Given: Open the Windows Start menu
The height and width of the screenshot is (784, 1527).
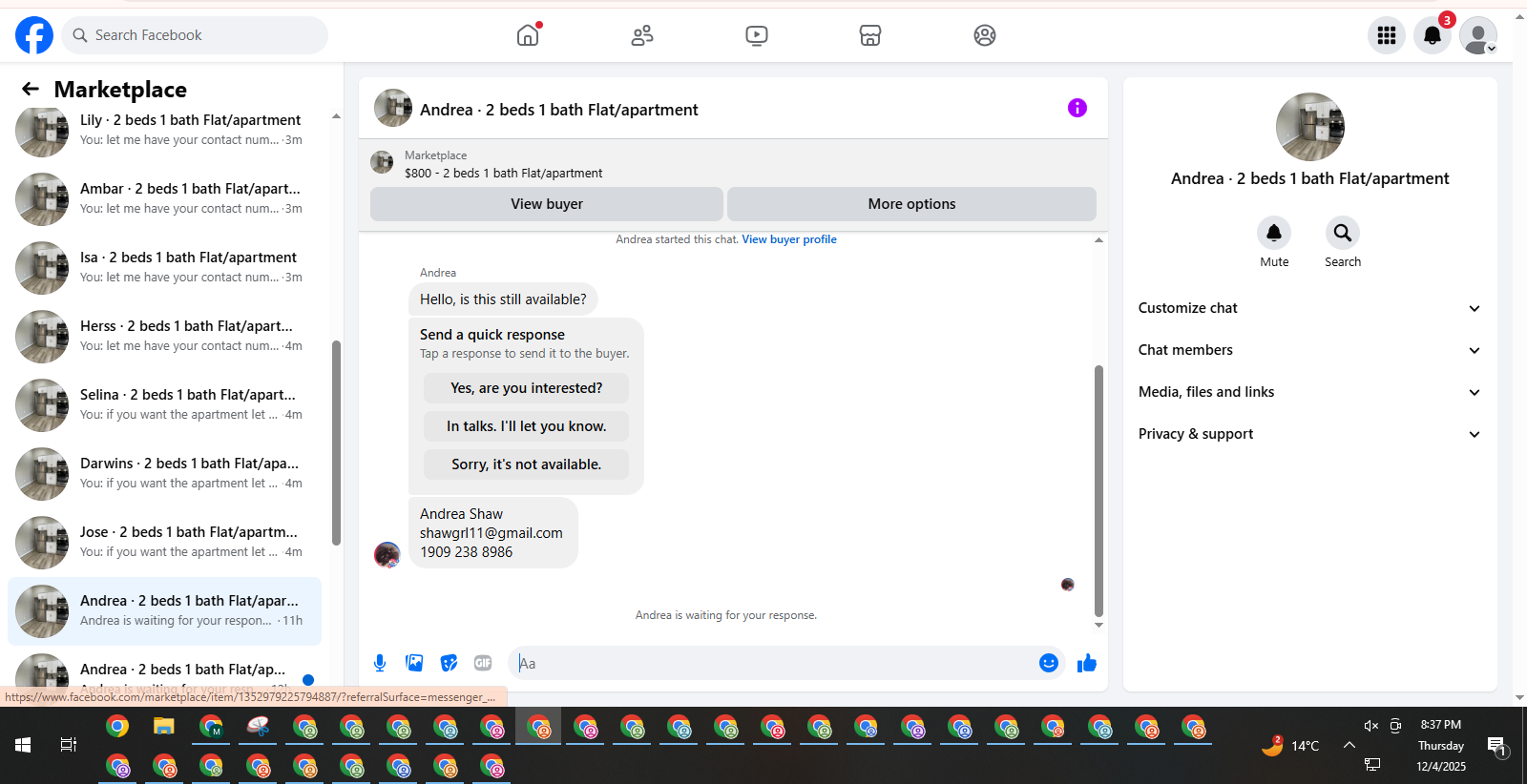Looking at the screenshot, I should pos(23,745).
